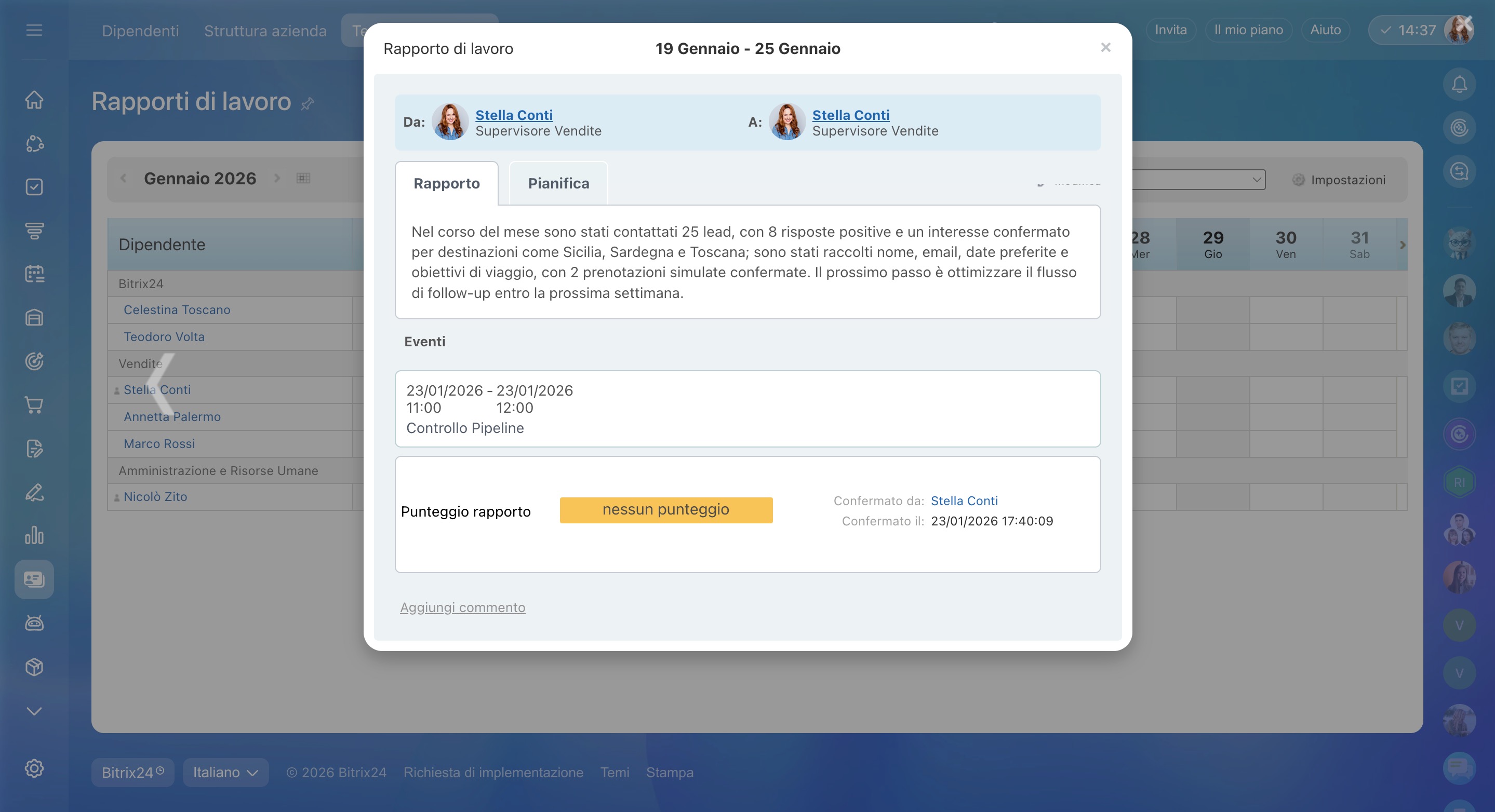Expand the hidden sidebar items chevron
1495x812 pixels.
(34, 711)
